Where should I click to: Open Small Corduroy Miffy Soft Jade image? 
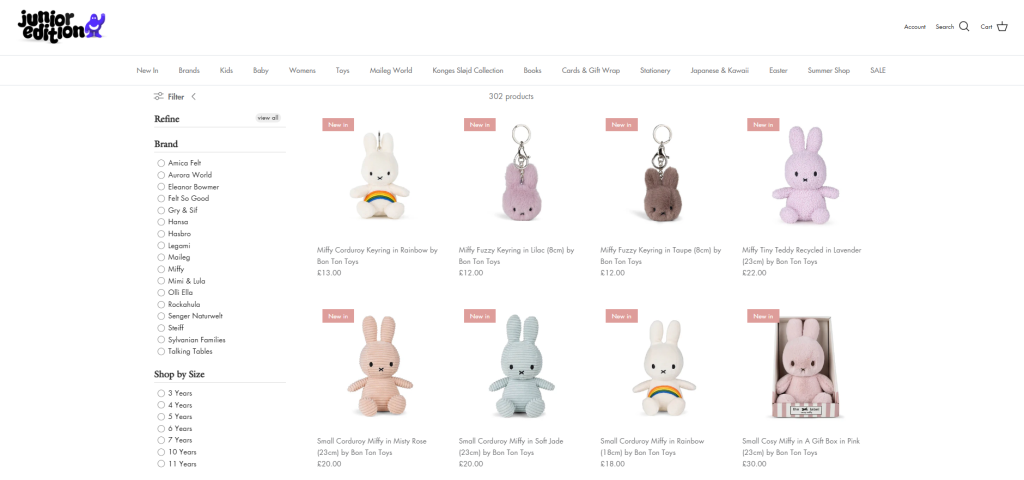[x=521, y=368]
